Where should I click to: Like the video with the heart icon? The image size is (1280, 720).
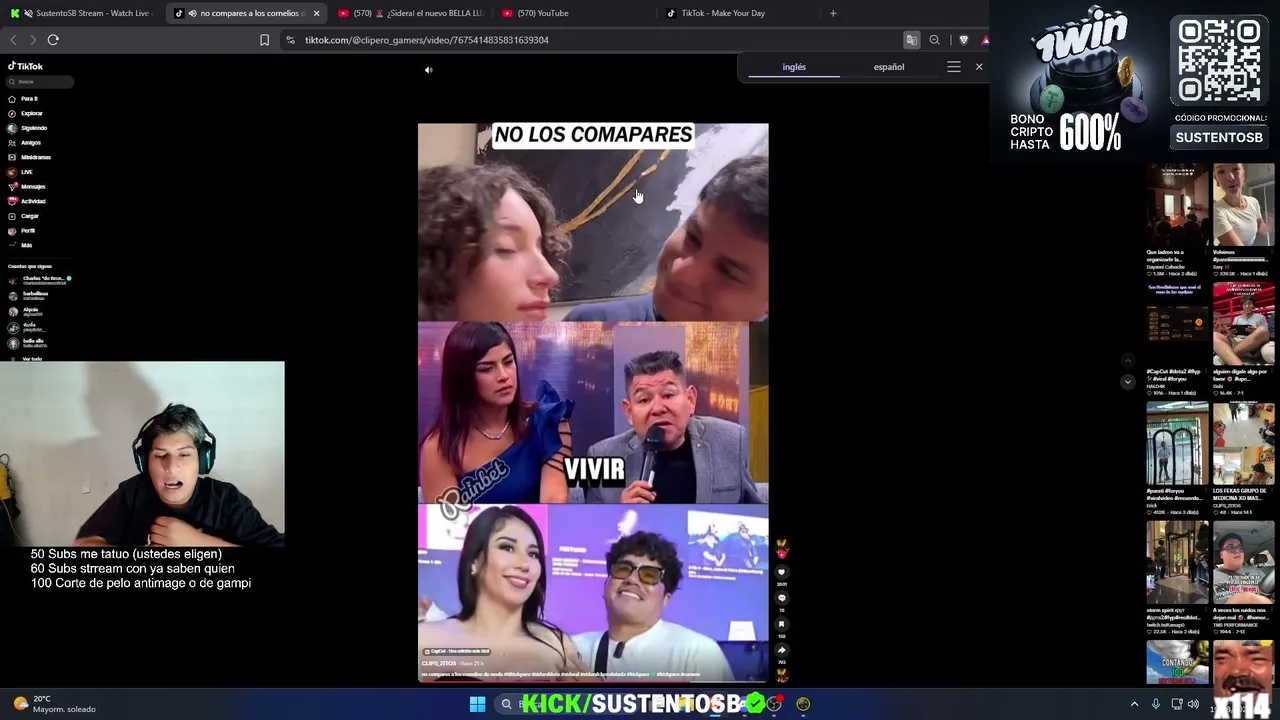point(782,573)
